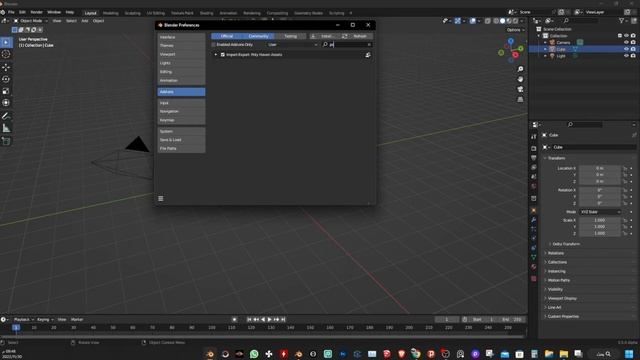Switch perspective/orthographic with the grid icon
The image size is (640, 360).
pos(520,100)
